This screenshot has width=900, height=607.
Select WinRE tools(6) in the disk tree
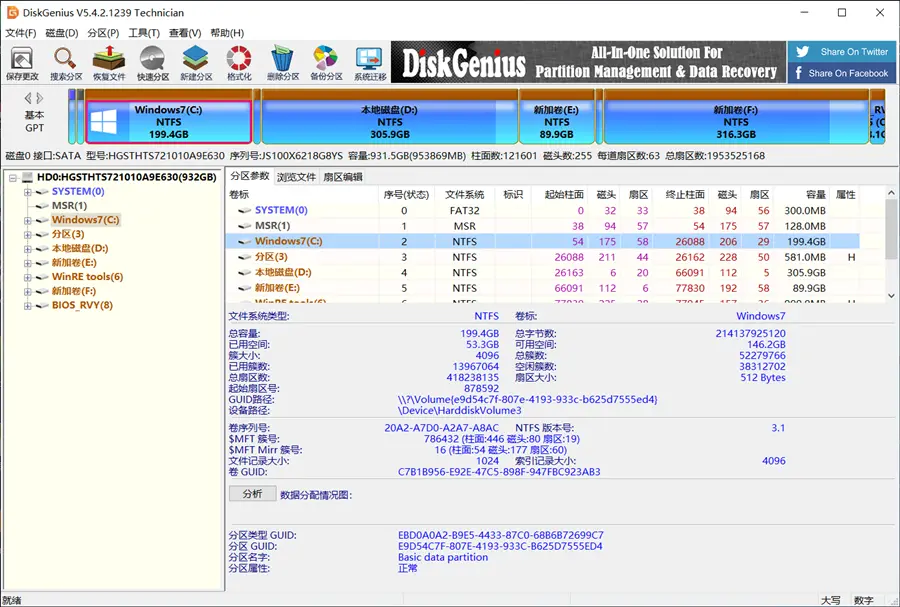click(87, 277)
